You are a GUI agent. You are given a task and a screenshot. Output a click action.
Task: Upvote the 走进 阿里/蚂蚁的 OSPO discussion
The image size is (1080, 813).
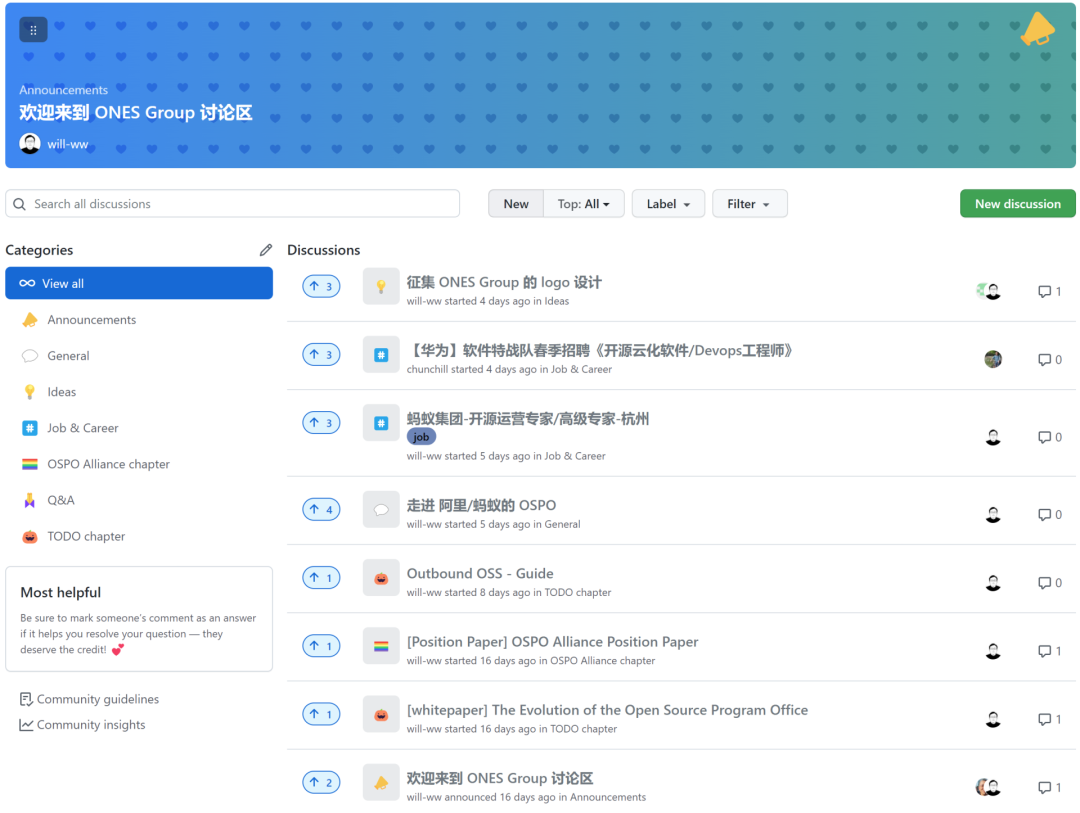[321, 509]
